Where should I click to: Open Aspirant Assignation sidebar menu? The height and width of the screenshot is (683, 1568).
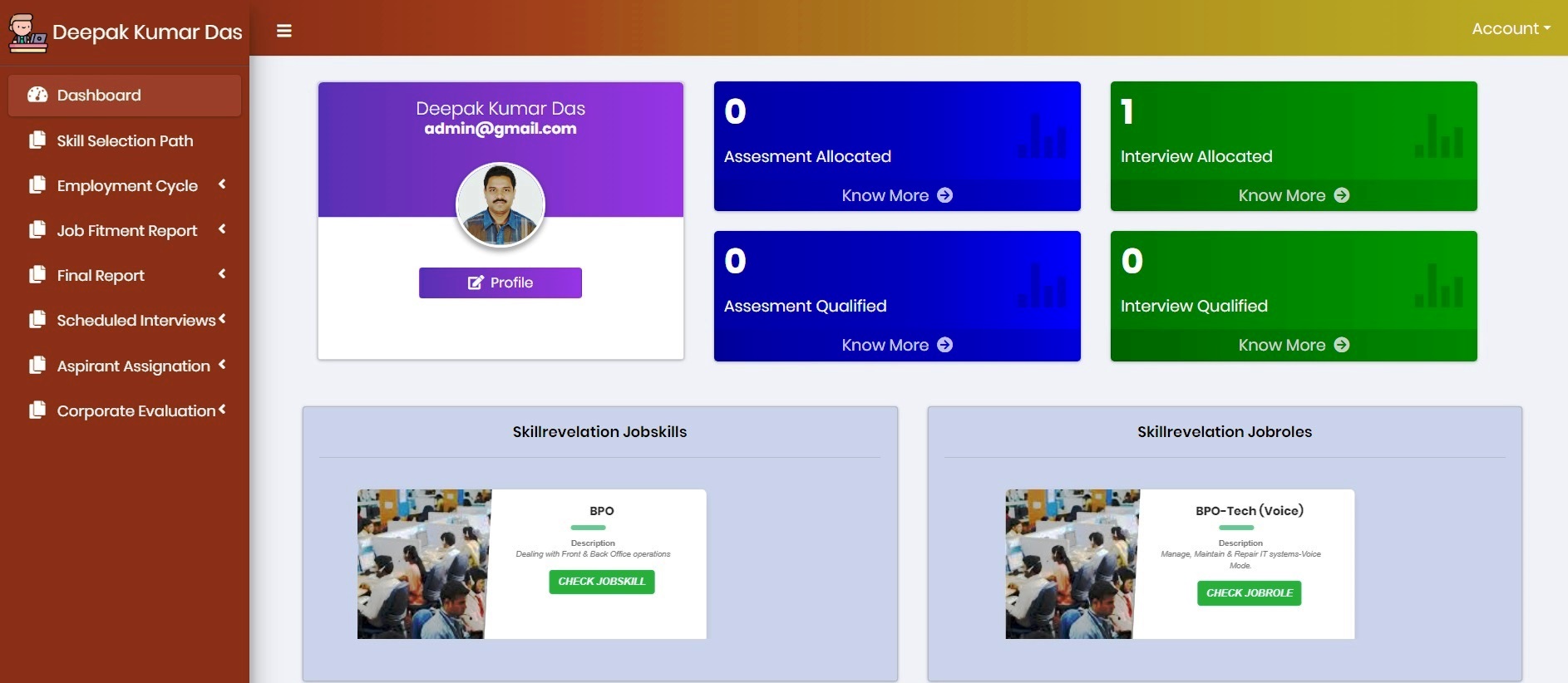pyautogui.click(x=125, y=366)
